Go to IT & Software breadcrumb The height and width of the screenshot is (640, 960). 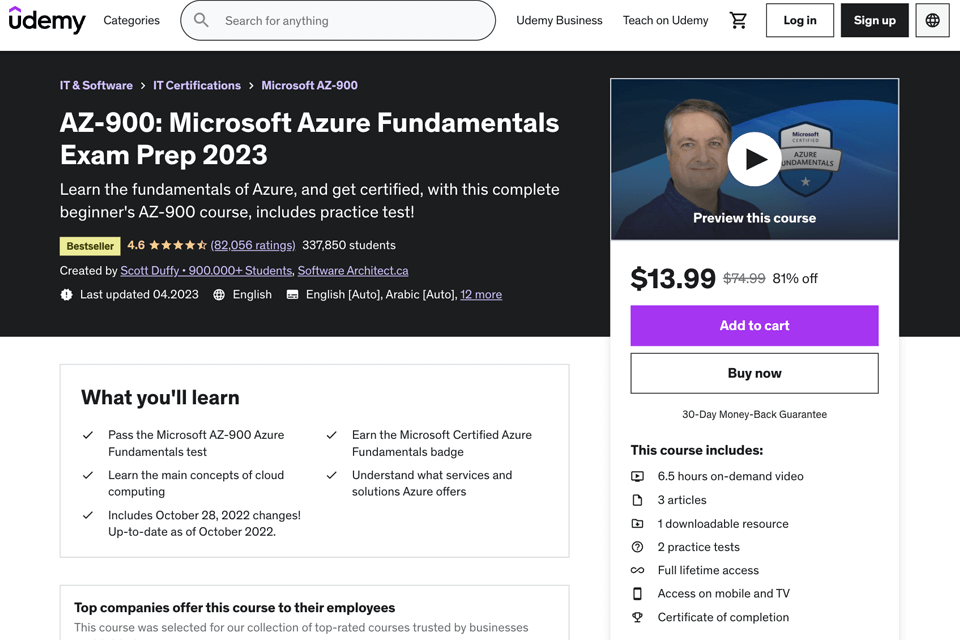point(96,86)
